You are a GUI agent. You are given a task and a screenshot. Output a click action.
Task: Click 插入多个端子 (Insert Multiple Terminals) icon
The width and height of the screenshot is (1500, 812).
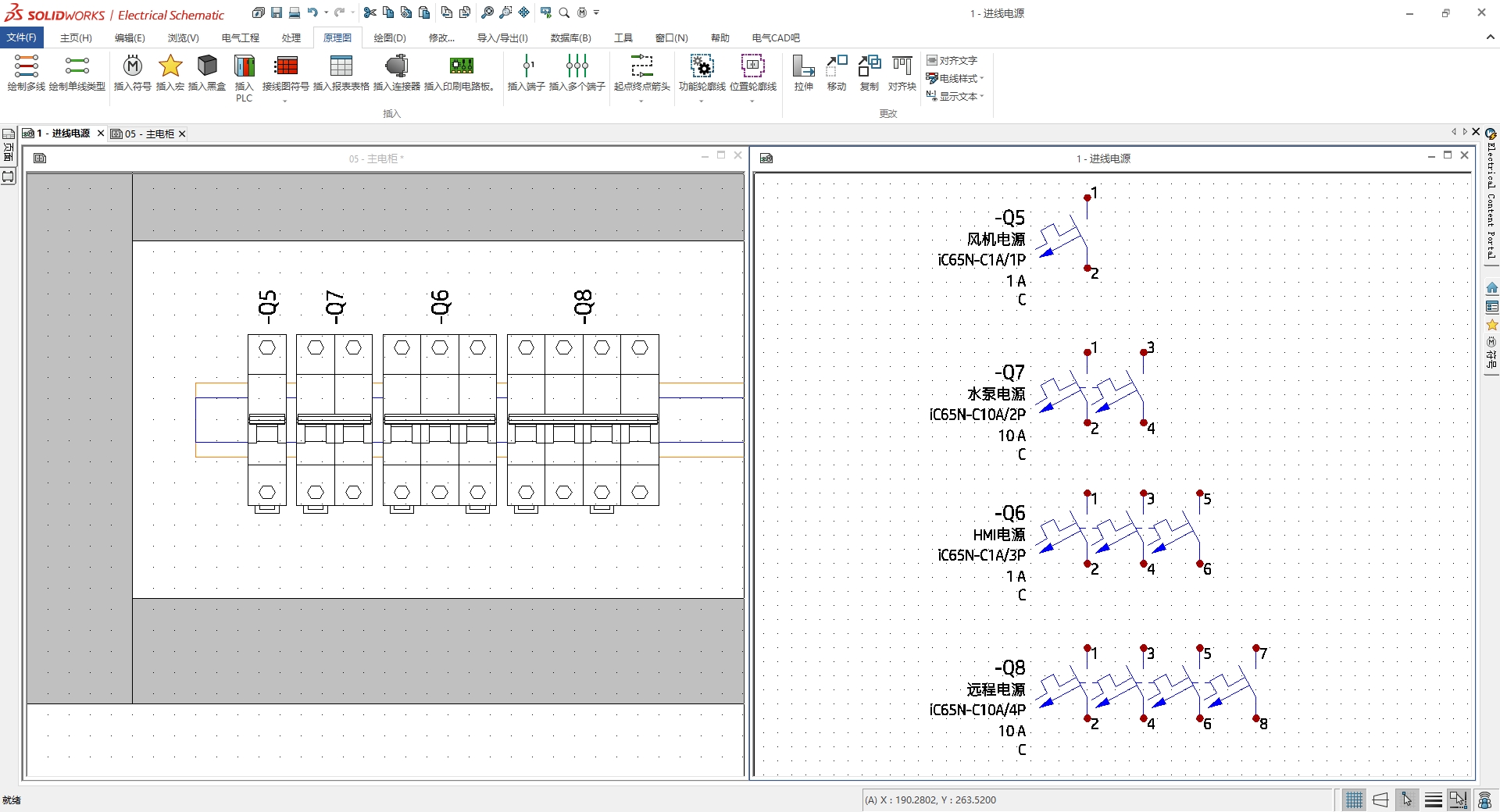(x=577, y=66)
